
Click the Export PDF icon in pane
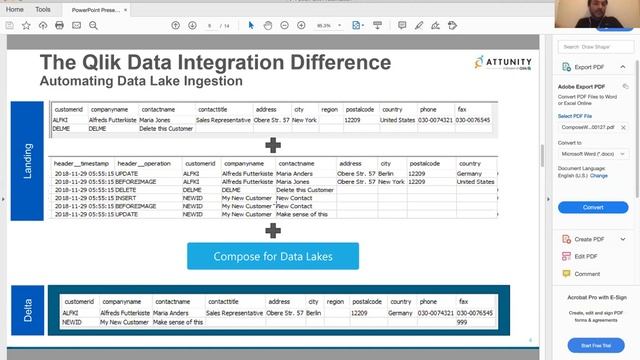click(566, 67)
